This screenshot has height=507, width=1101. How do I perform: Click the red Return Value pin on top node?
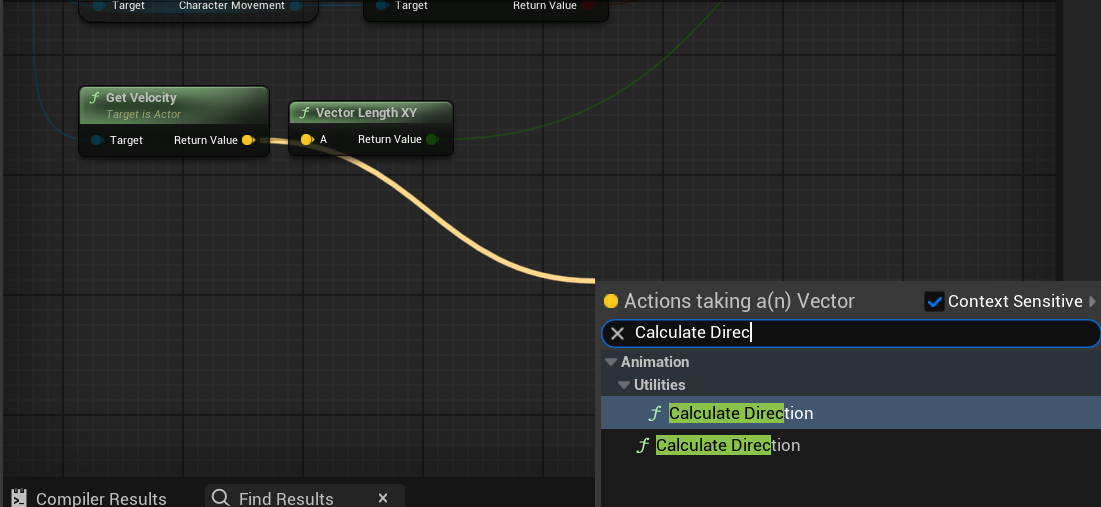pyautogui.click(x=588, y=6)
